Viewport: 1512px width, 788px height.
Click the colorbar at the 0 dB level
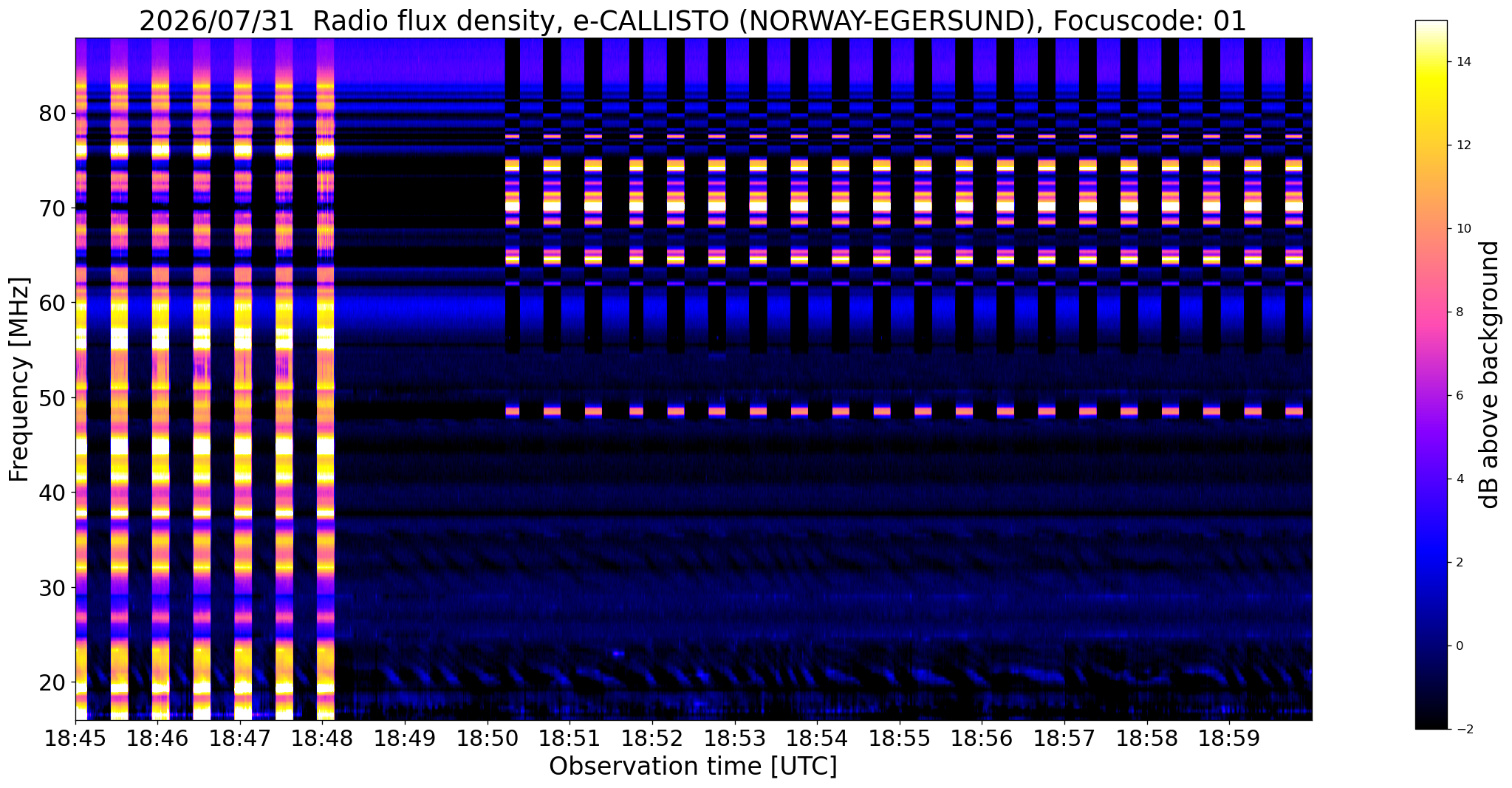click(x=1431, y=645)
